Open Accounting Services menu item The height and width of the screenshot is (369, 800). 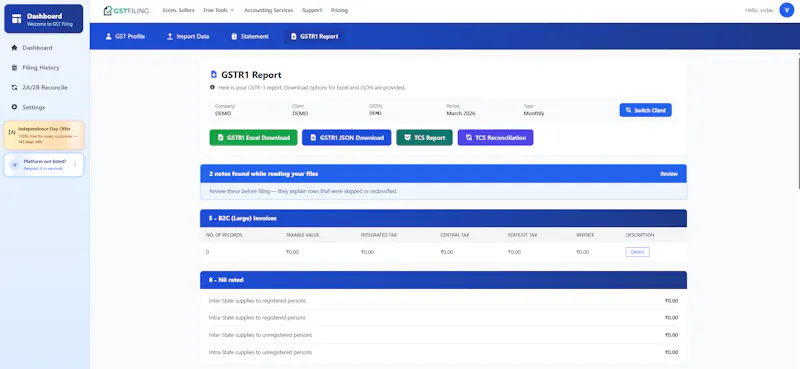click(268, 10)
